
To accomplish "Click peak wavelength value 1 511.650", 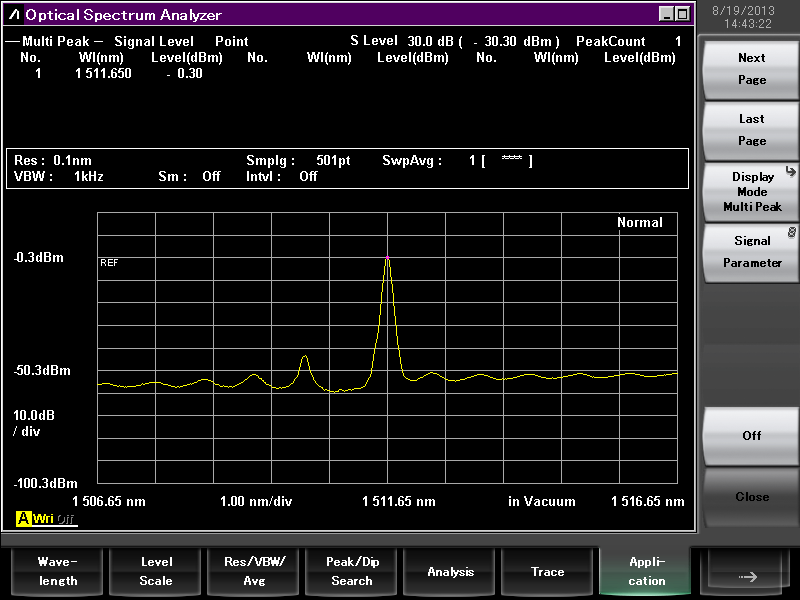I will (x=103, y=73).
